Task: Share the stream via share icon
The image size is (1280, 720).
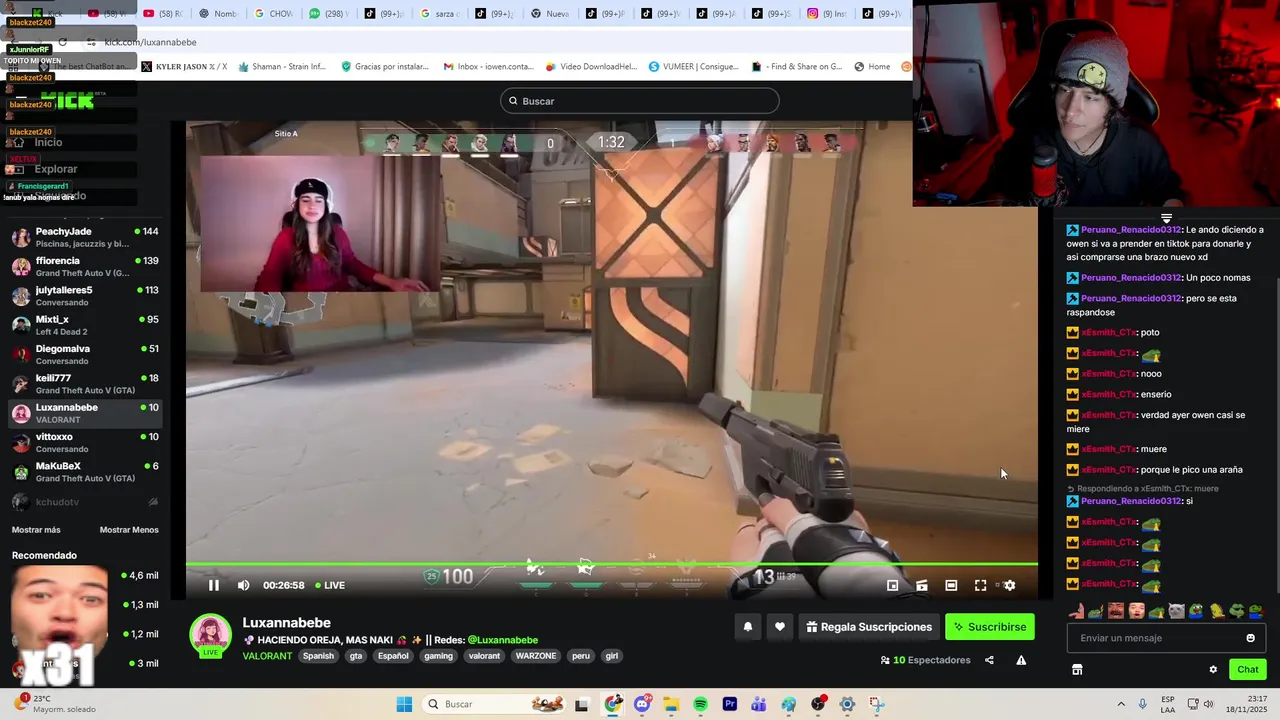Action: pyautogui.click(x=989, y=660)
